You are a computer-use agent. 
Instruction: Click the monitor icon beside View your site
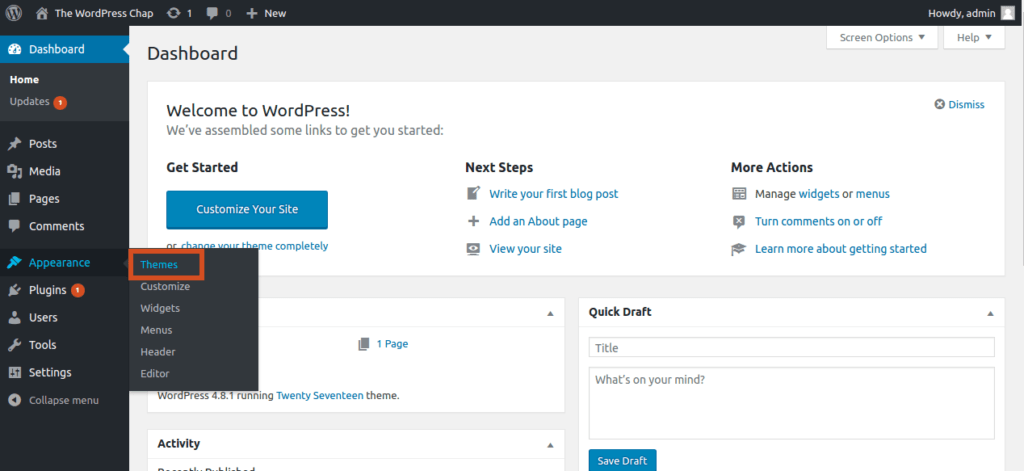473,249
